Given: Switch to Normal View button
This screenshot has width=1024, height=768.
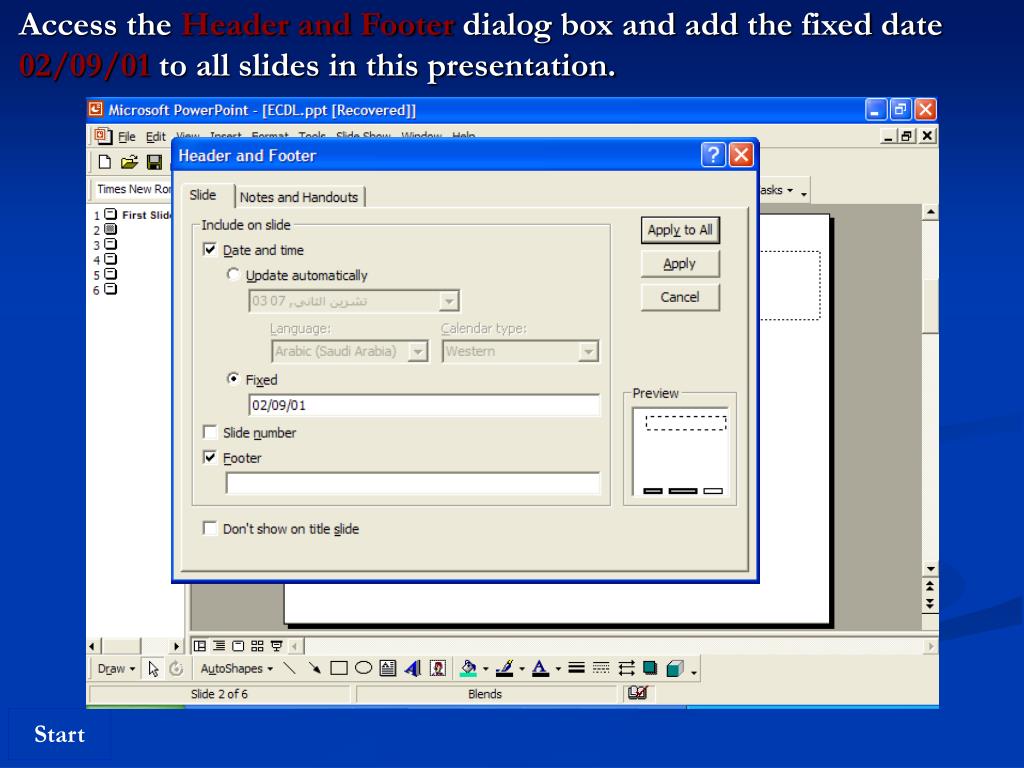Looking at the screenshot, I should 200,646.
